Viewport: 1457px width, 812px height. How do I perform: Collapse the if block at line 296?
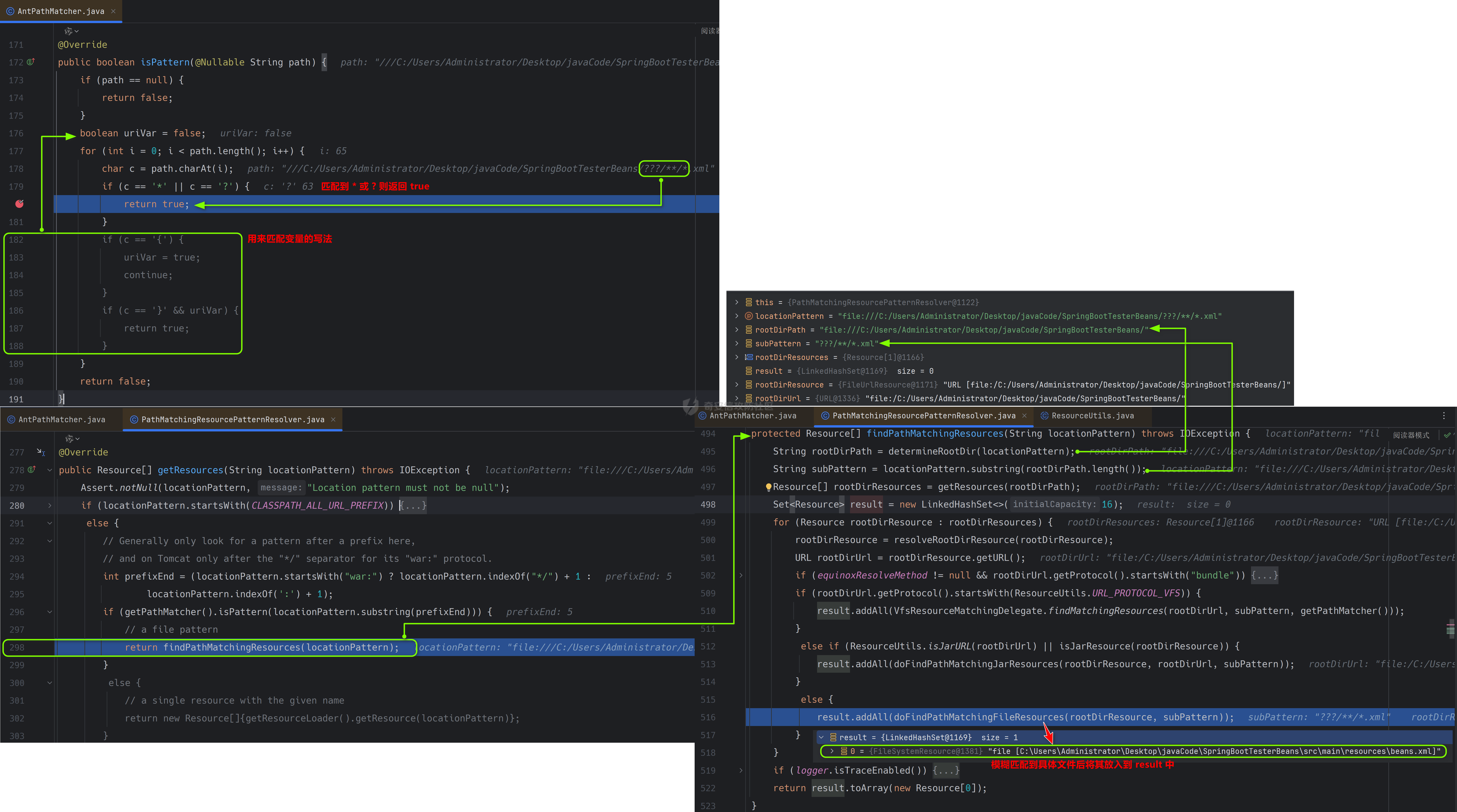click(x=50, y=612)
